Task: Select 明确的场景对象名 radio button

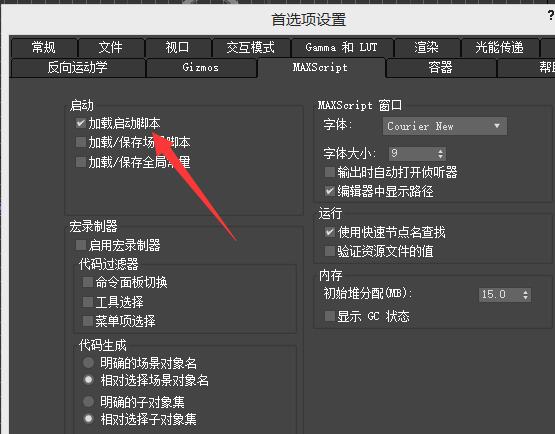Action: 88,362
